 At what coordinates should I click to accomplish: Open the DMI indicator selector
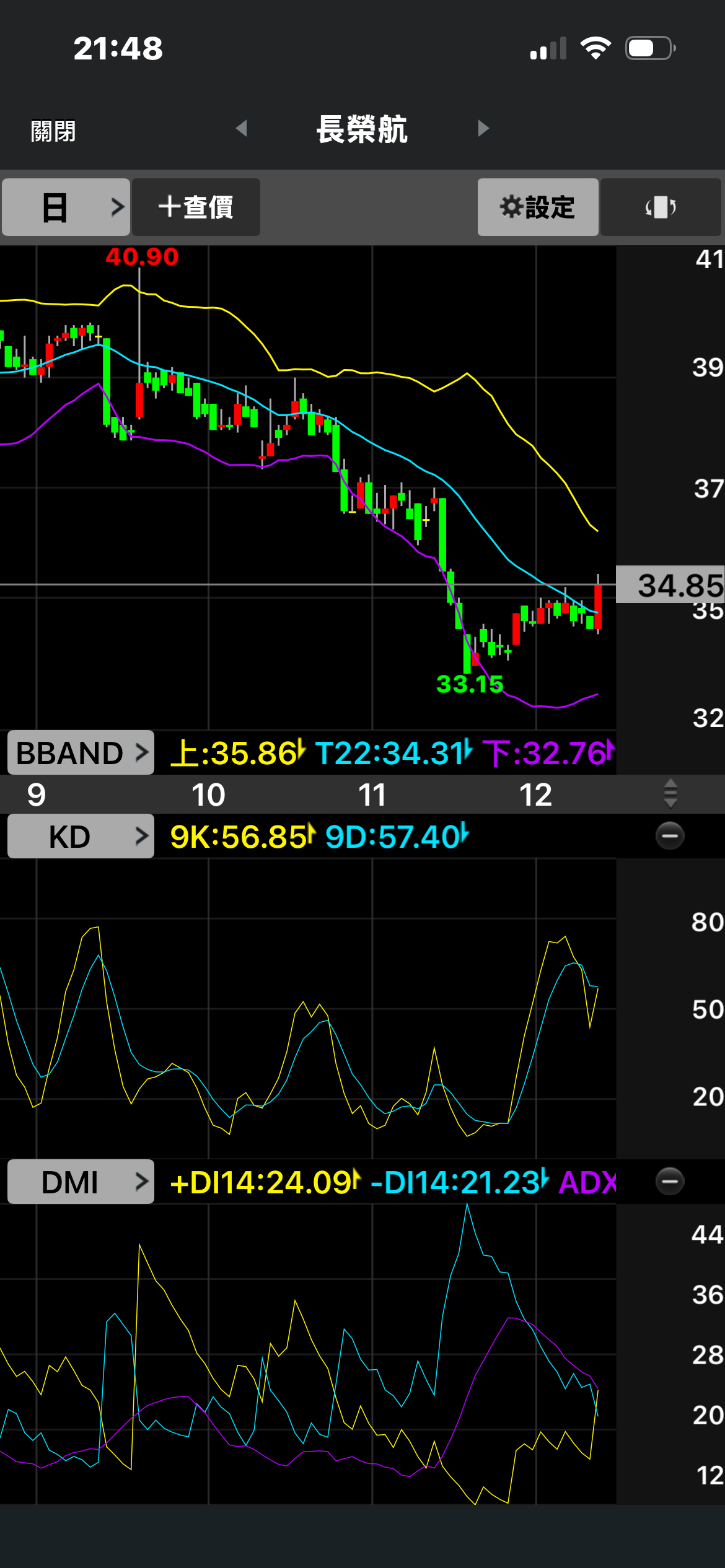81,1182
